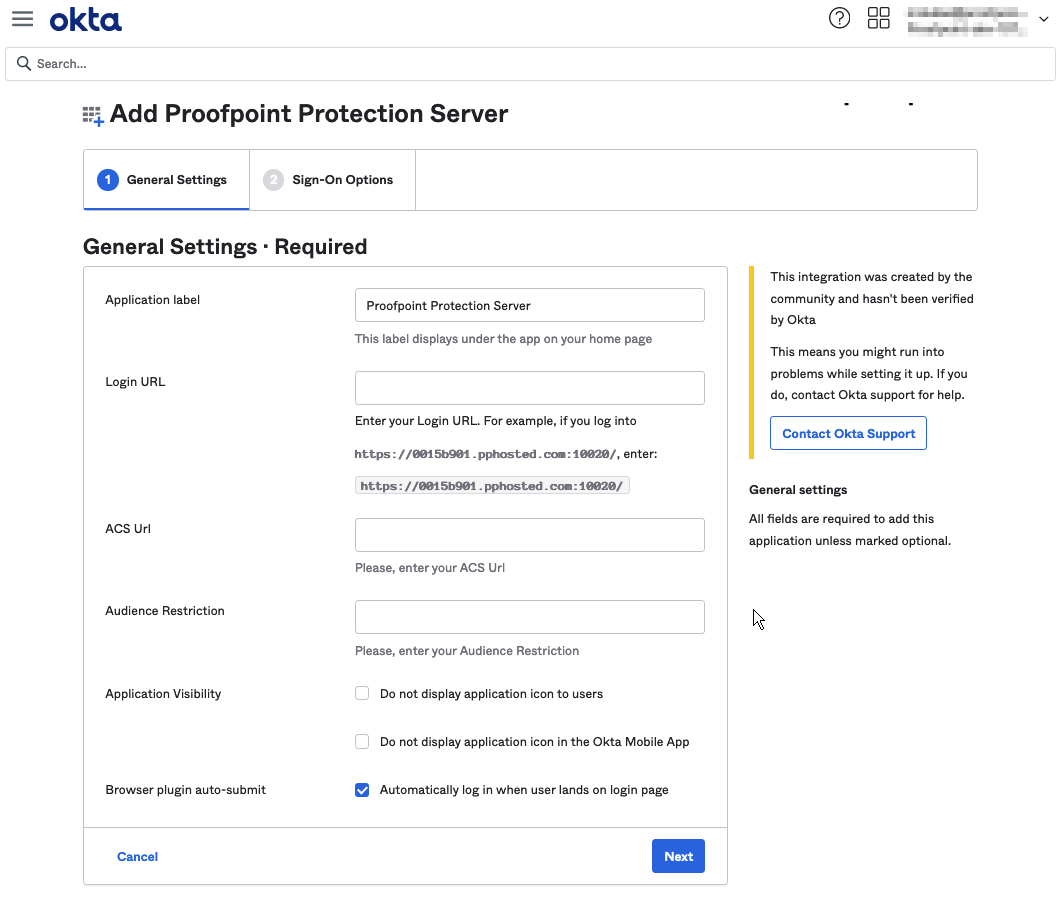Open the hamburger navigation menu
Viewport: 1060px width, 899px height.
[22, 18]
